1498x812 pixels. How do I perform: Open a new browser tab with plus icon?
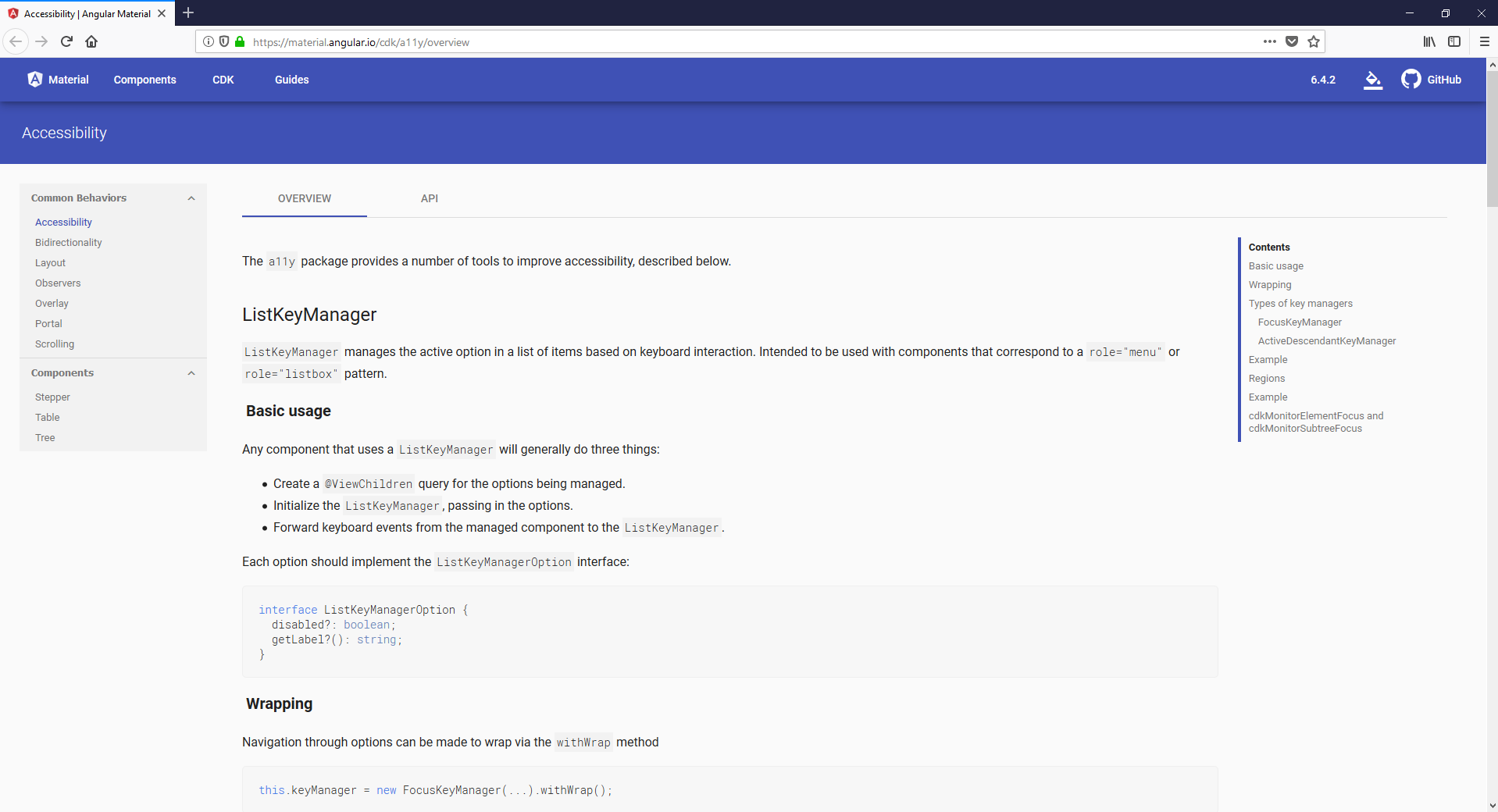[188, 12]
